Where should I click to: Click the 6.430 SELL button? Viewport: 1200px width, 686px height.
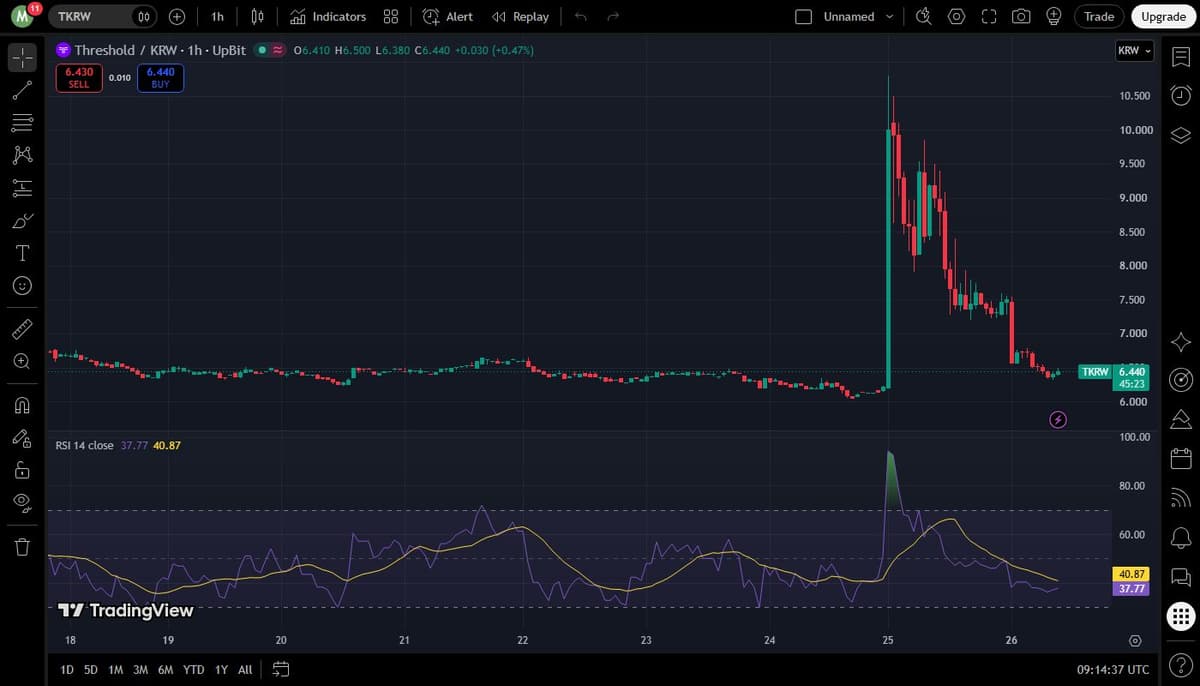(78, 78)
